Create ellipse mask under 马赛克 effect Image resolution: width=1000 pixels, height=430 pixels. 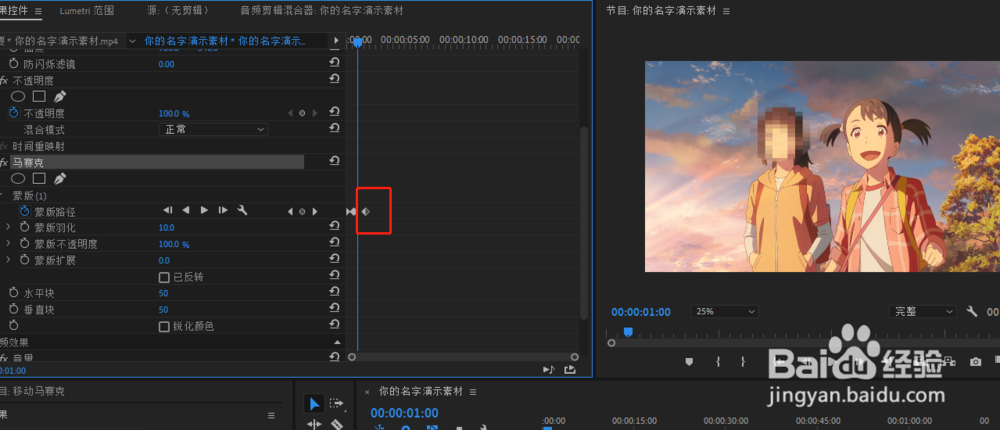click(18, 179)
